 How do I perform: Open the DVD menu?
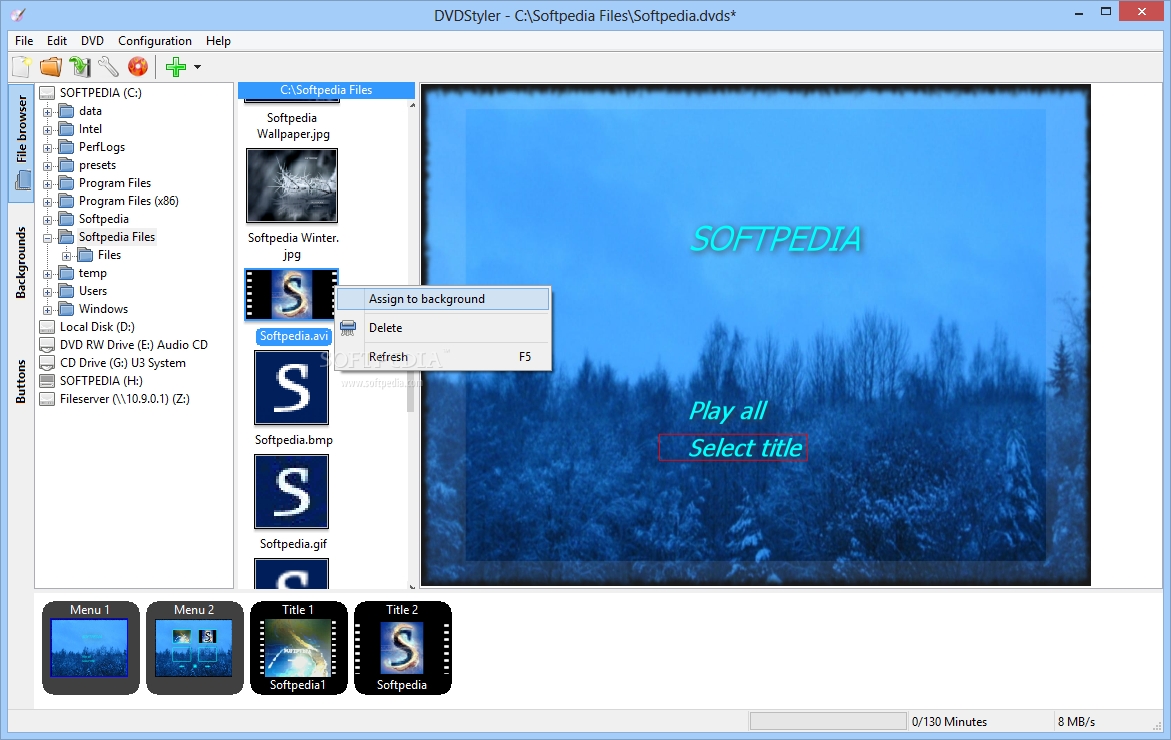[x=92, y=40]
